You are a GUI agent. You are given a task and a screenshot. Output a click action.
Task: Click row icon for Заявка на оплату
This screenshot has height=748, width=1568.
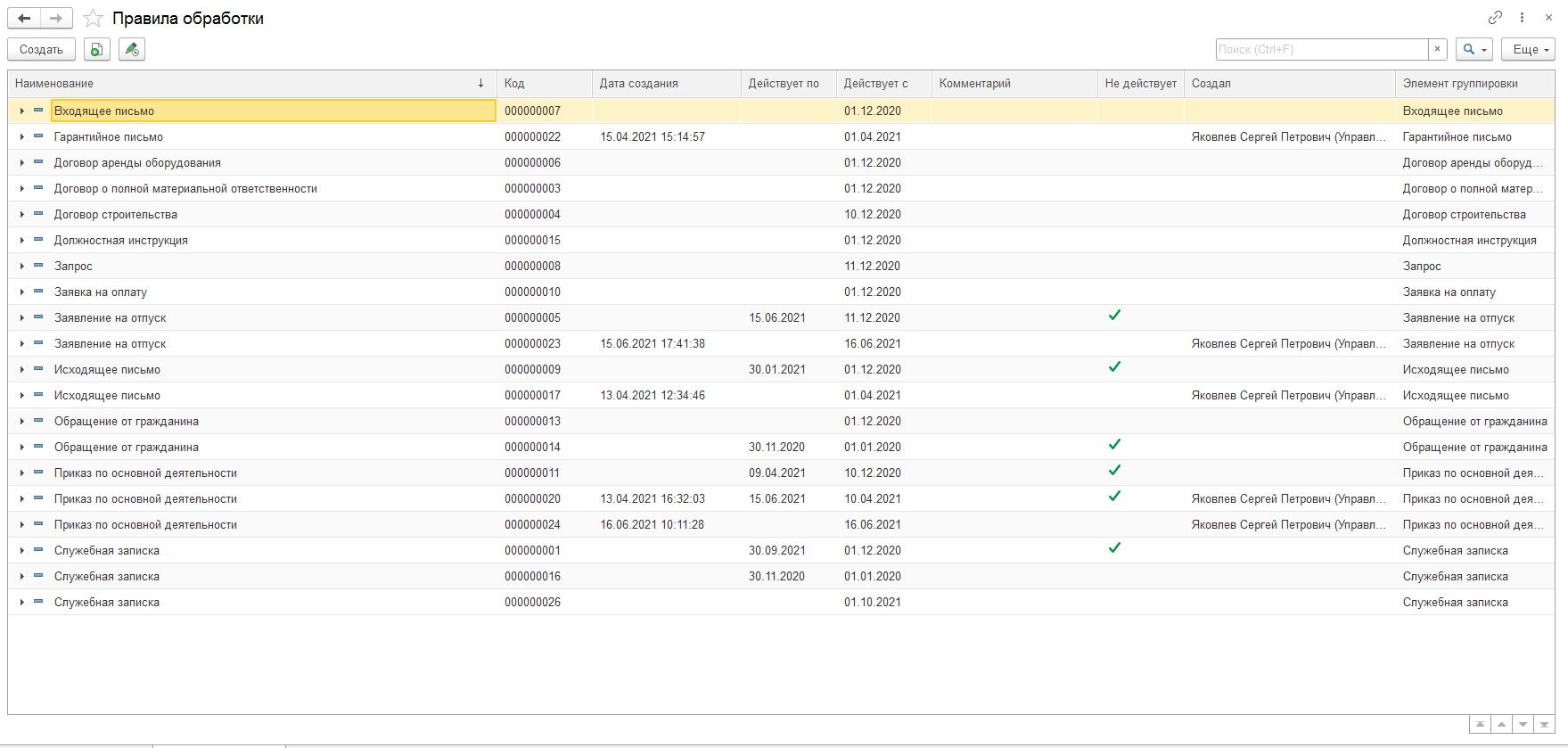(x=38, y=292)
